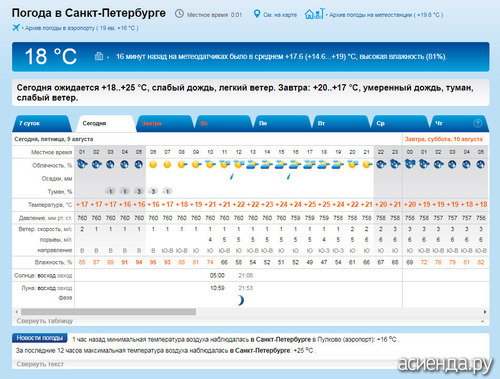Click the Давление, мм рт. ст. row label
The height and width of the screenshot is (379, 500).
(x=45, y=218)
